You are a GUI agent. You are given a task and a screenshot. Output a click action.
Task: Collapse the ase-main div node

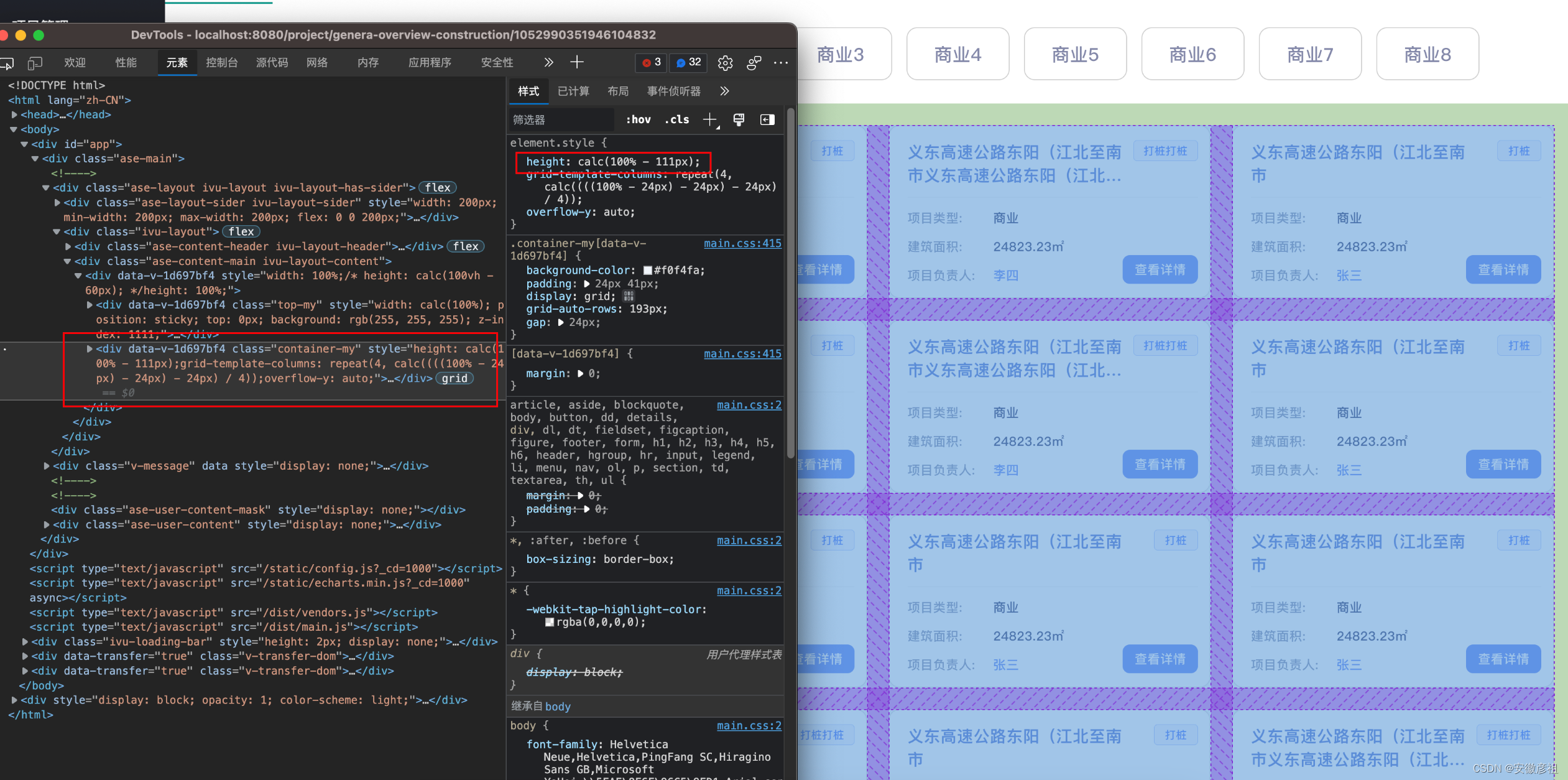(x=35, y=159)
